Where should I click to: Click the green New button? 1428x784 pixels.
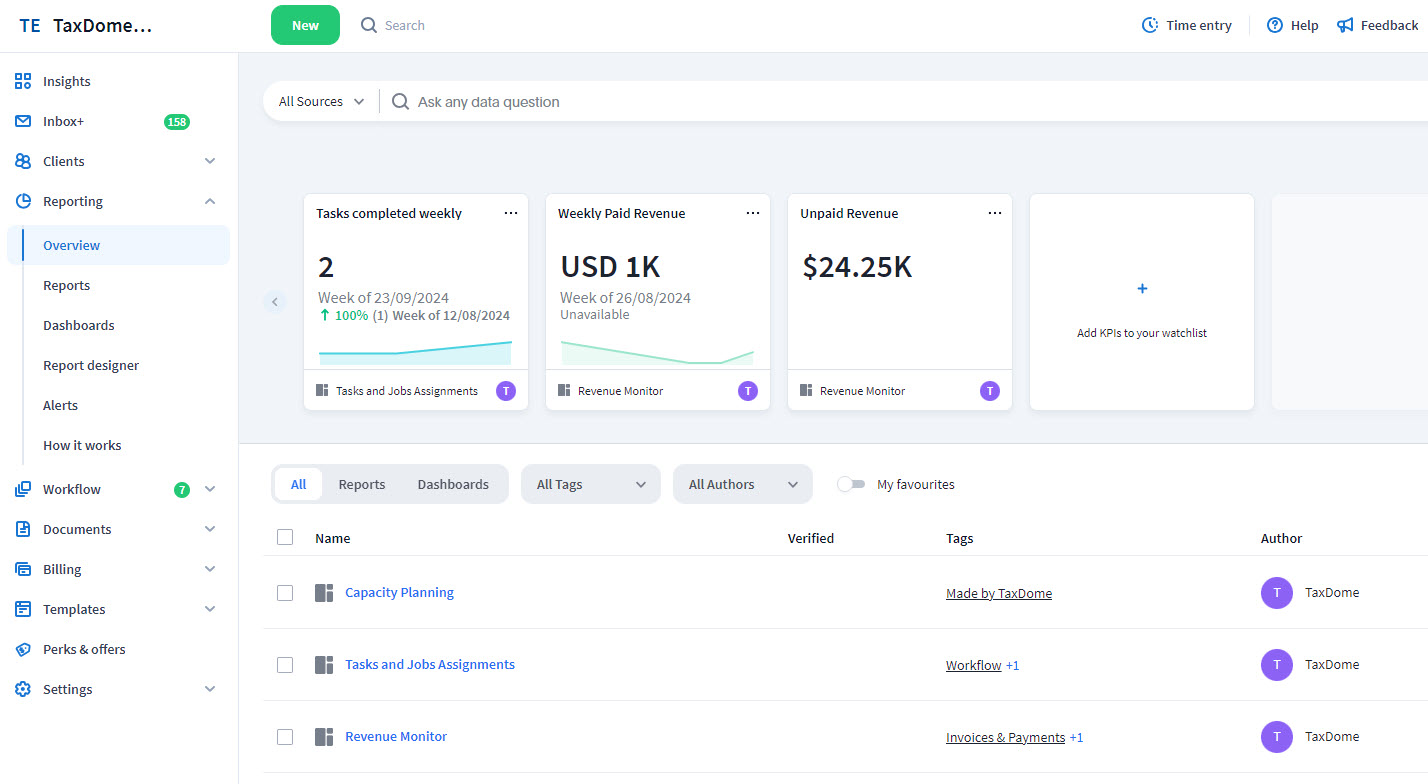[x=305, y=25]
